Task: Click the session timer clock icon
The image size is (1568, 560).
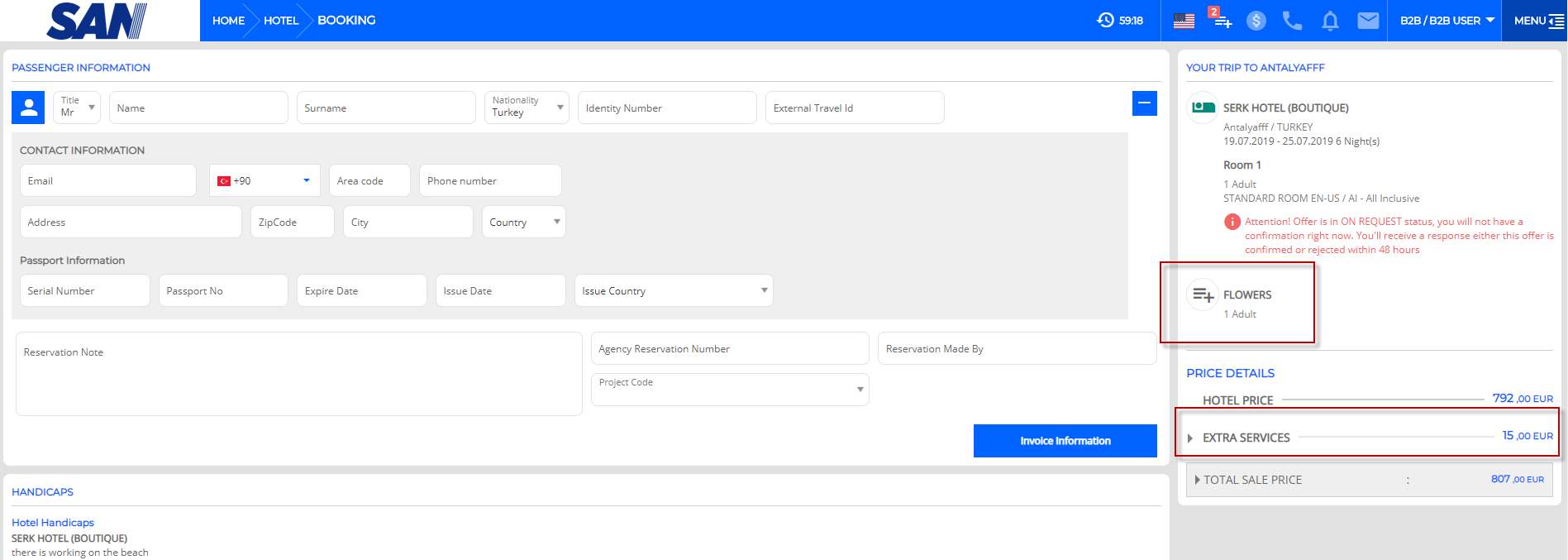Action: pos(1105,20)
